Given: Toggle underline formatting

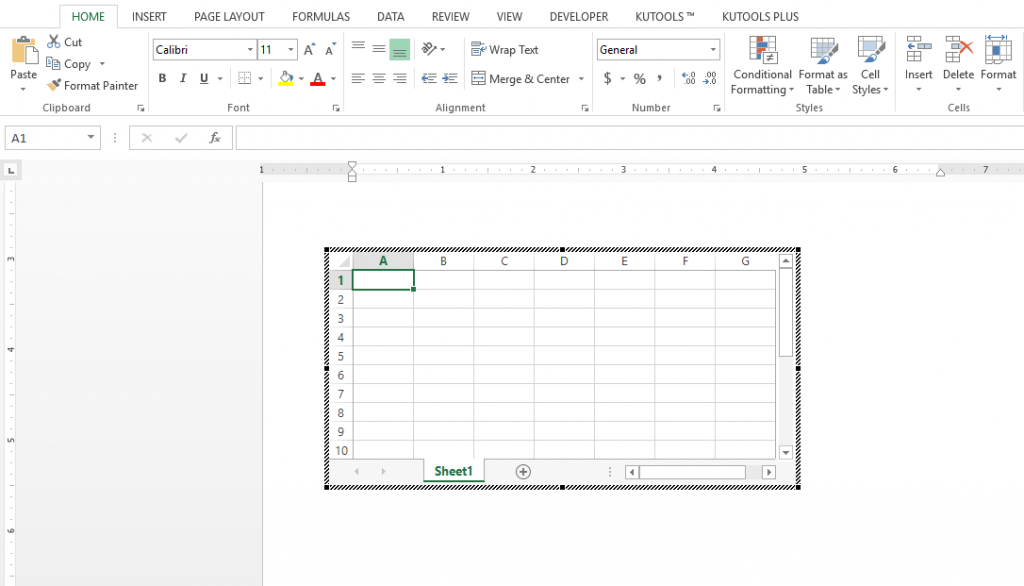Looking at the screenshot, I should 202,78.
